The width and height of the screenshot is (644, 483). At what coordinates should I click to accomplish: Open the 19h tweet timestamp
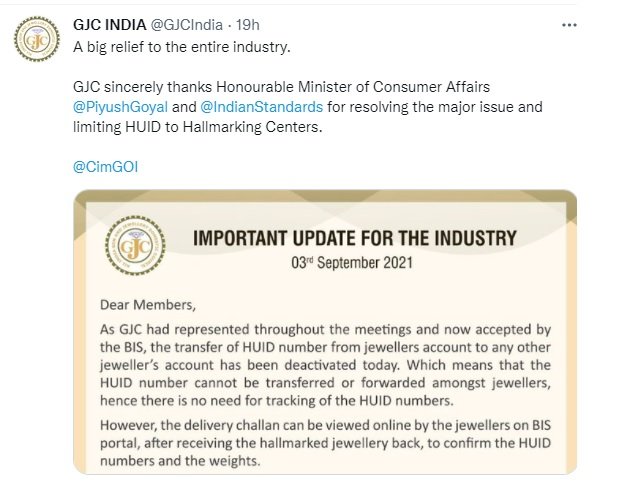(248, 25)
